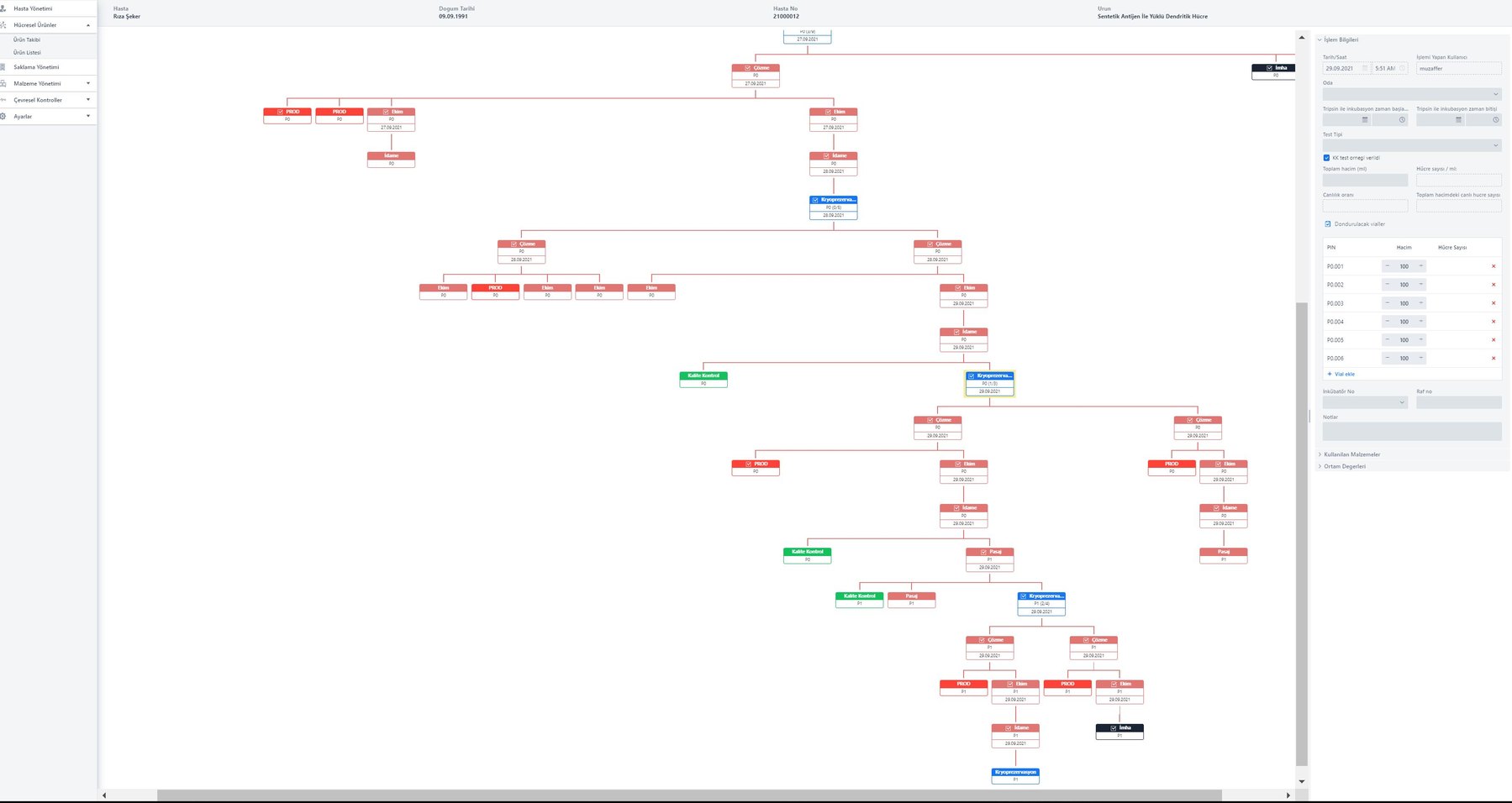This screenshot has height=803, width=1512.
Task: Open the İnkübatör No dropdown
Action: point(1365,402)
